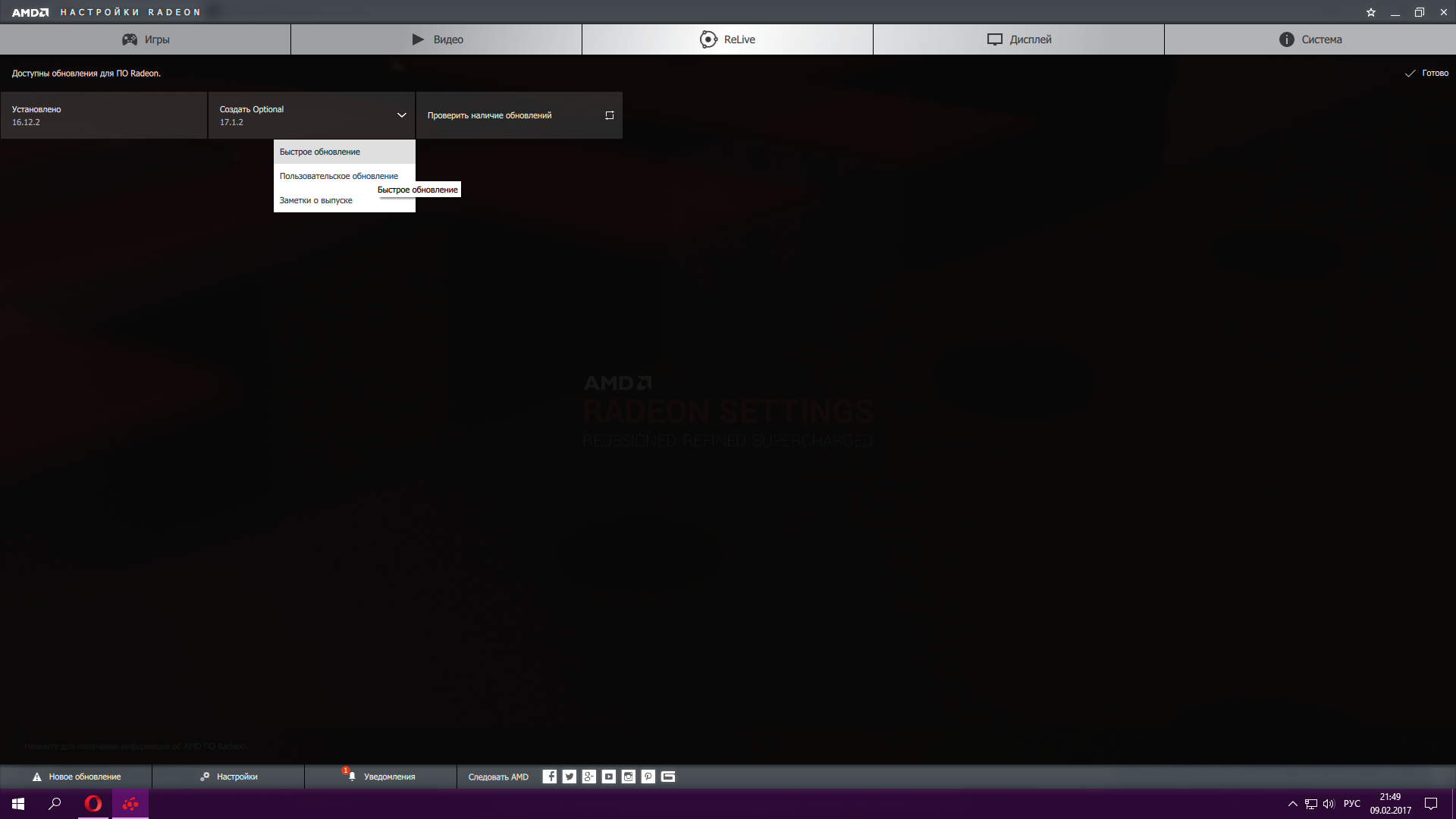Viewport: 1456px width, 819px height.
Task: Open Настройки in bottom bar
Action: pyautogui.click(x=228, y=777)
